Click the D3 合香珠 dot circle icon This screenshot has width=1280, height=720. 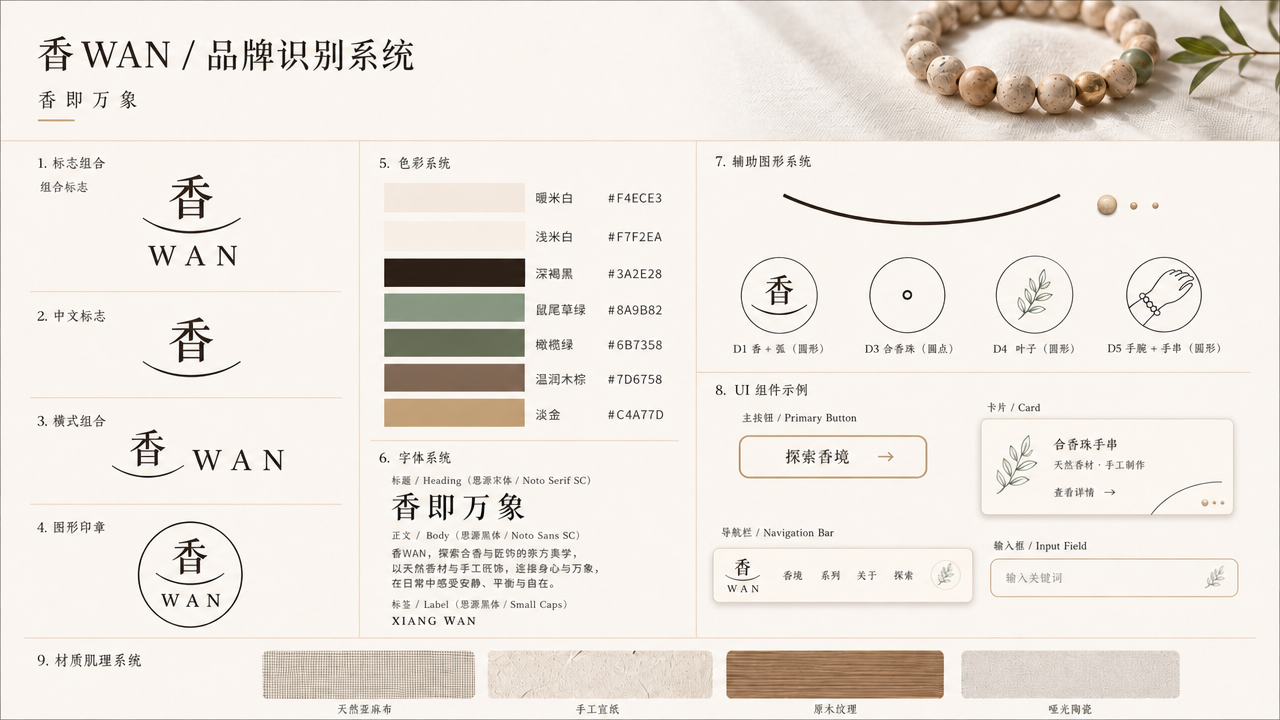point(907,295)
